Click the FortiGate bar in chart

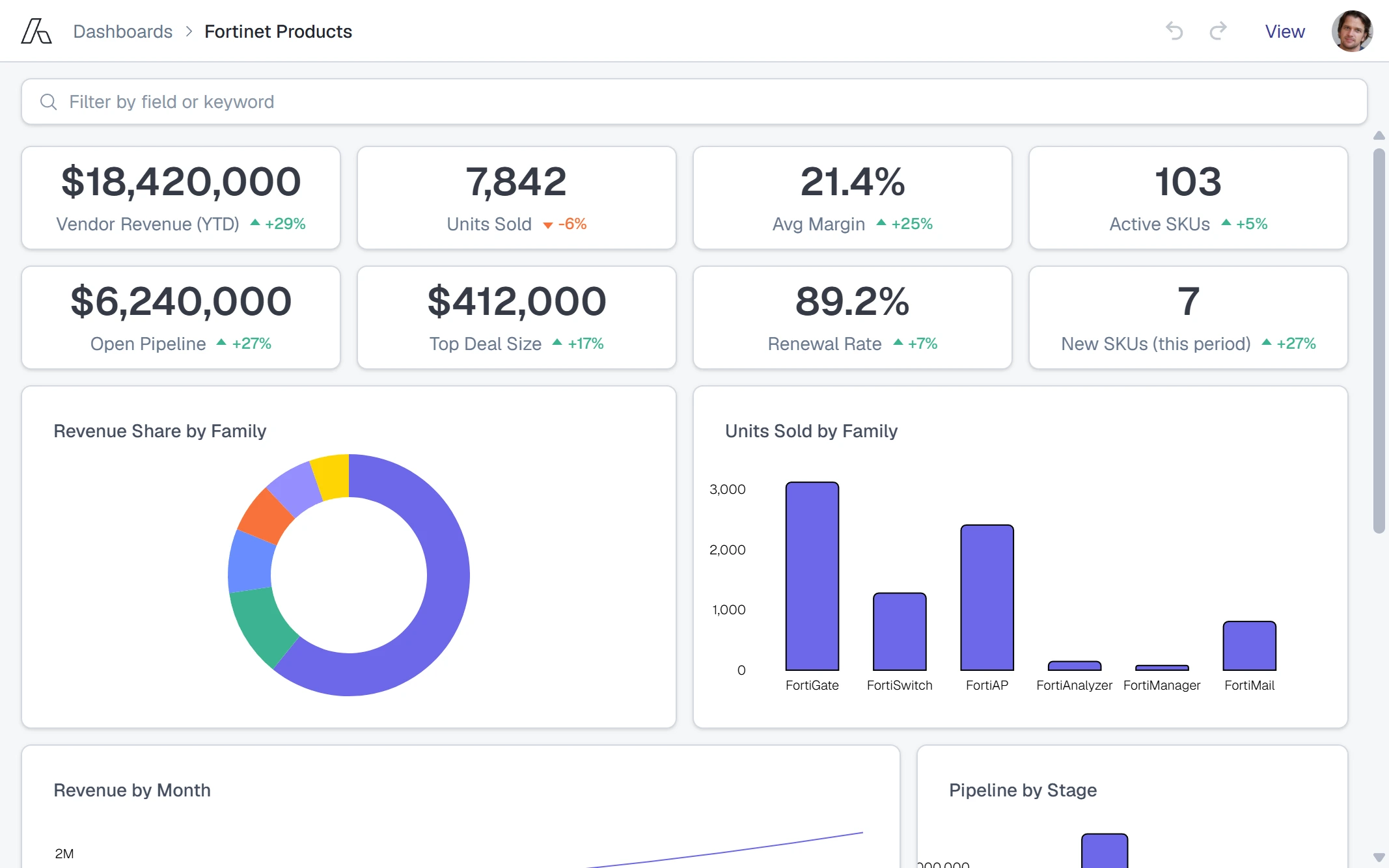[812, 576]
